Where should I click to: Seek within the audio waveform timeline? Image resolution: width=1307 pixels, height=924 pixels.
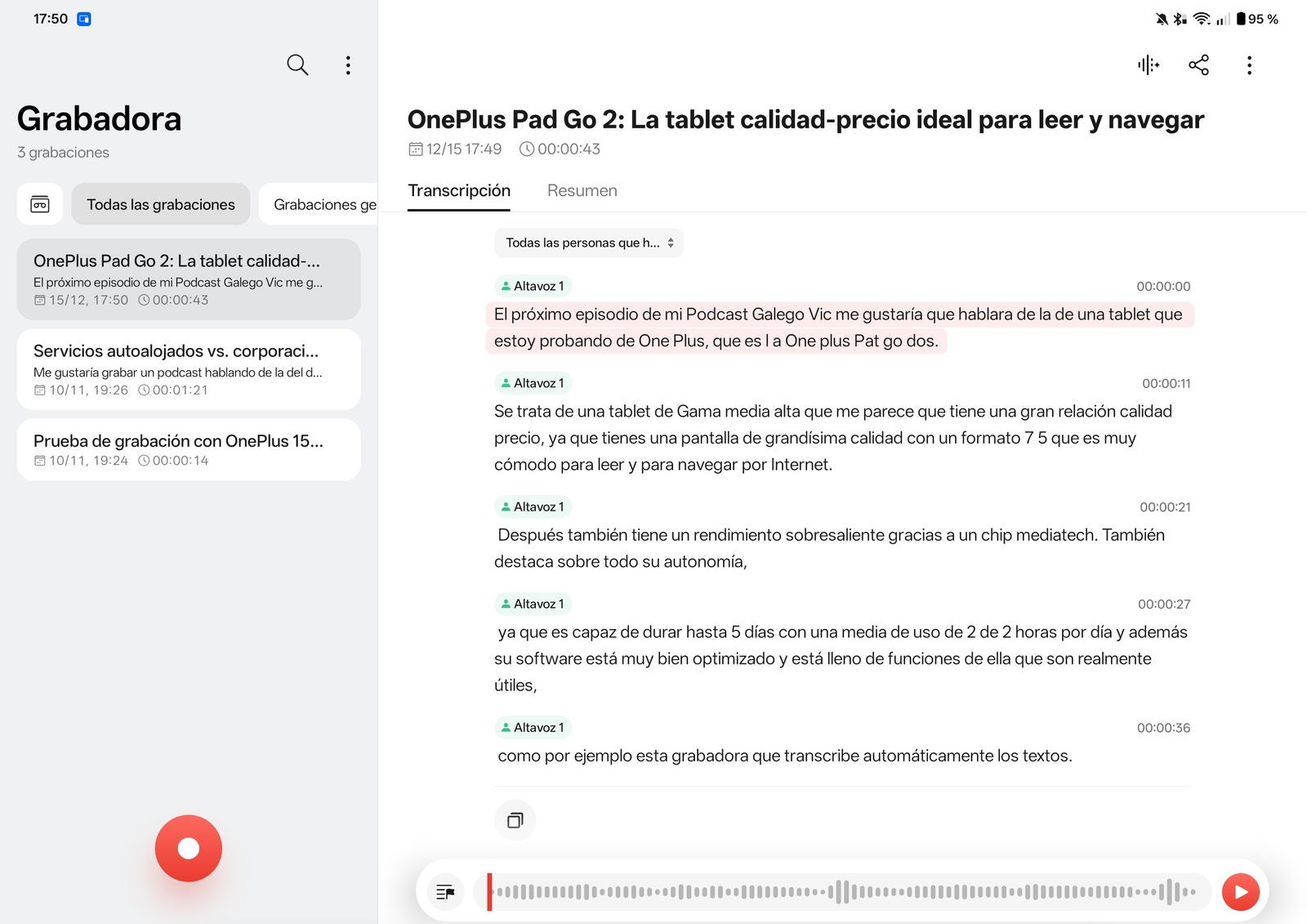[x=841, y=892]
